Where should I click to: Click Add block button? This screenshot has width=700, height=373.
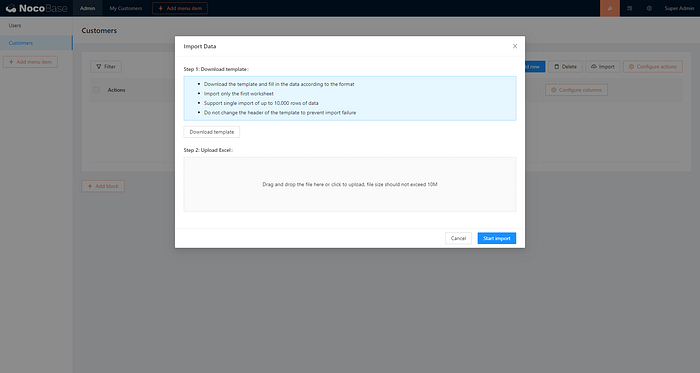(x=103, y=186)
